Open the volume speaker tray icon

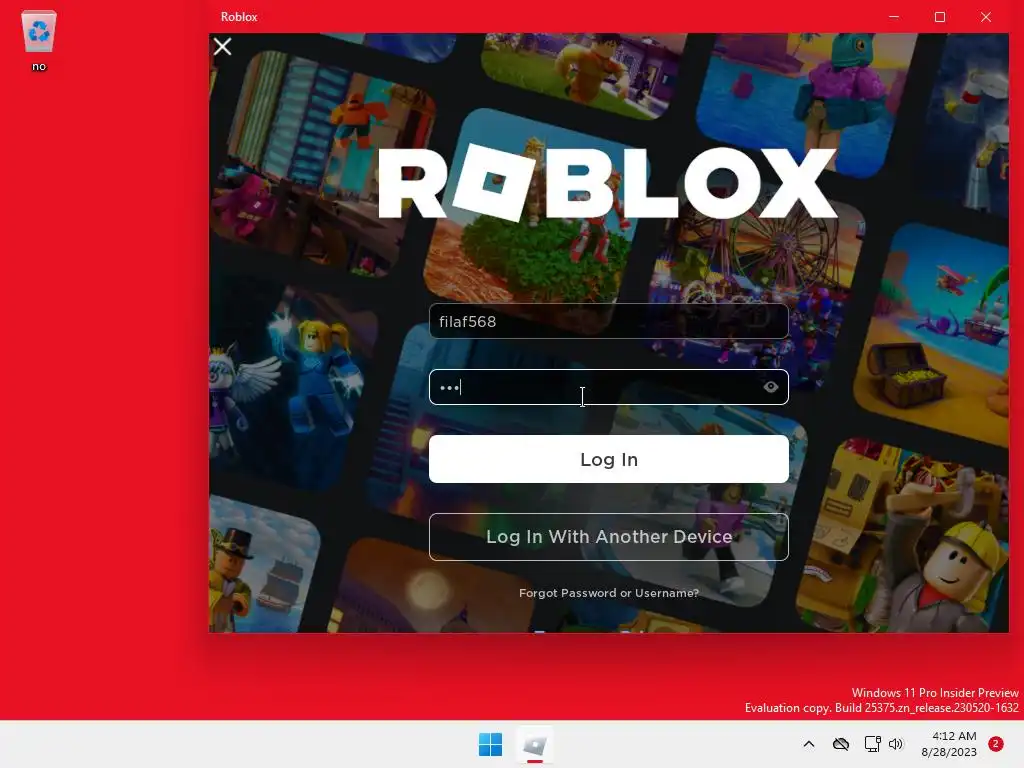click(x=895, y=744)
